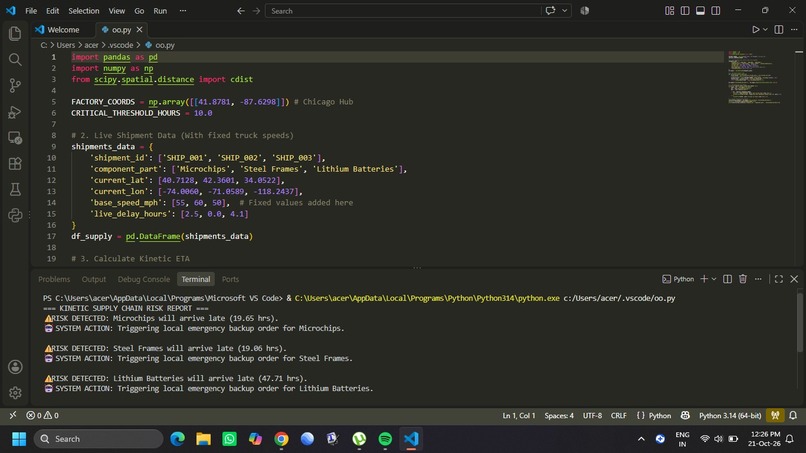The width and height of the screenshot is (806, 453).
Task: Open the Accounts menu icon
Action: pos(15,367)
